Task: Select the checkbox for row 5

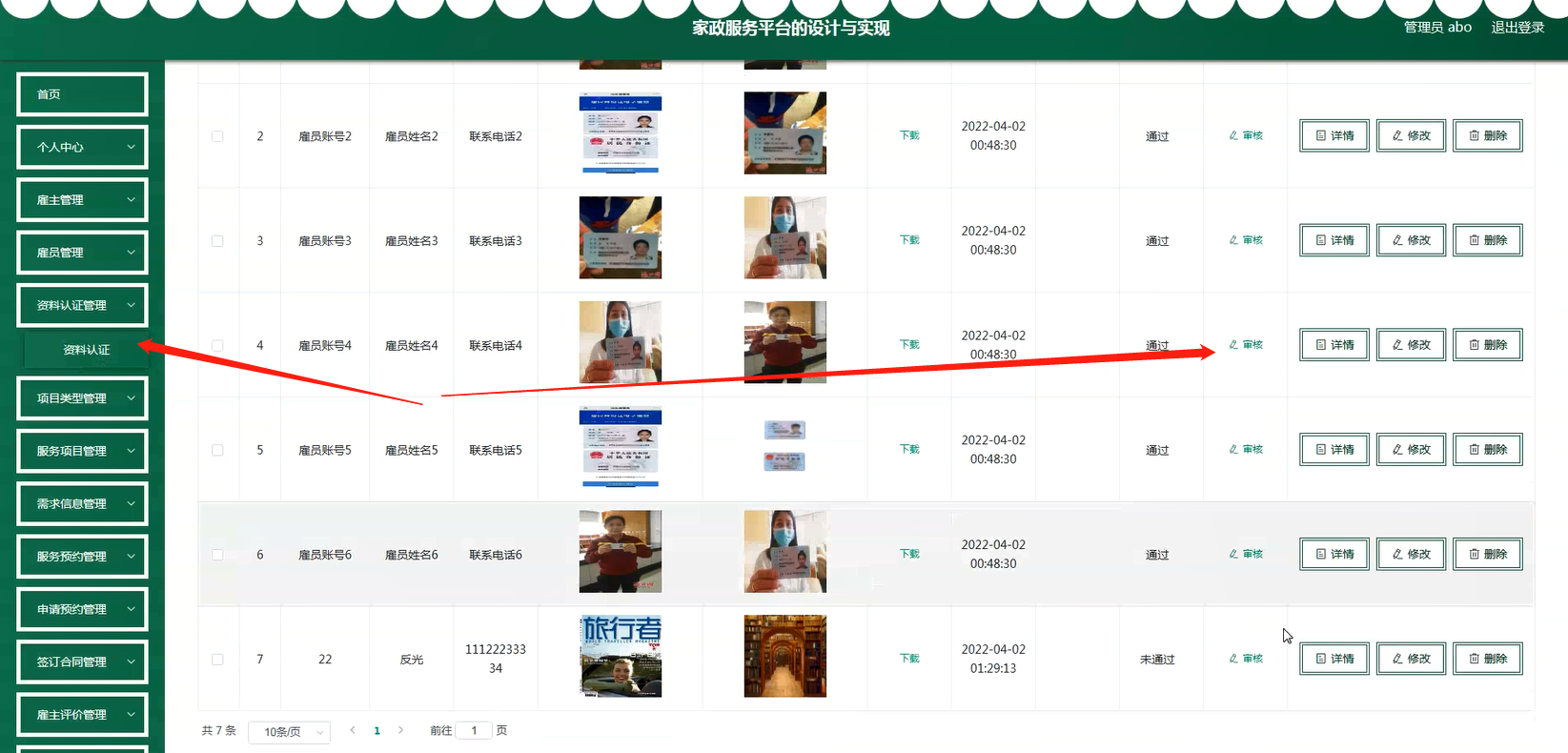Action: tap(217, 450)
